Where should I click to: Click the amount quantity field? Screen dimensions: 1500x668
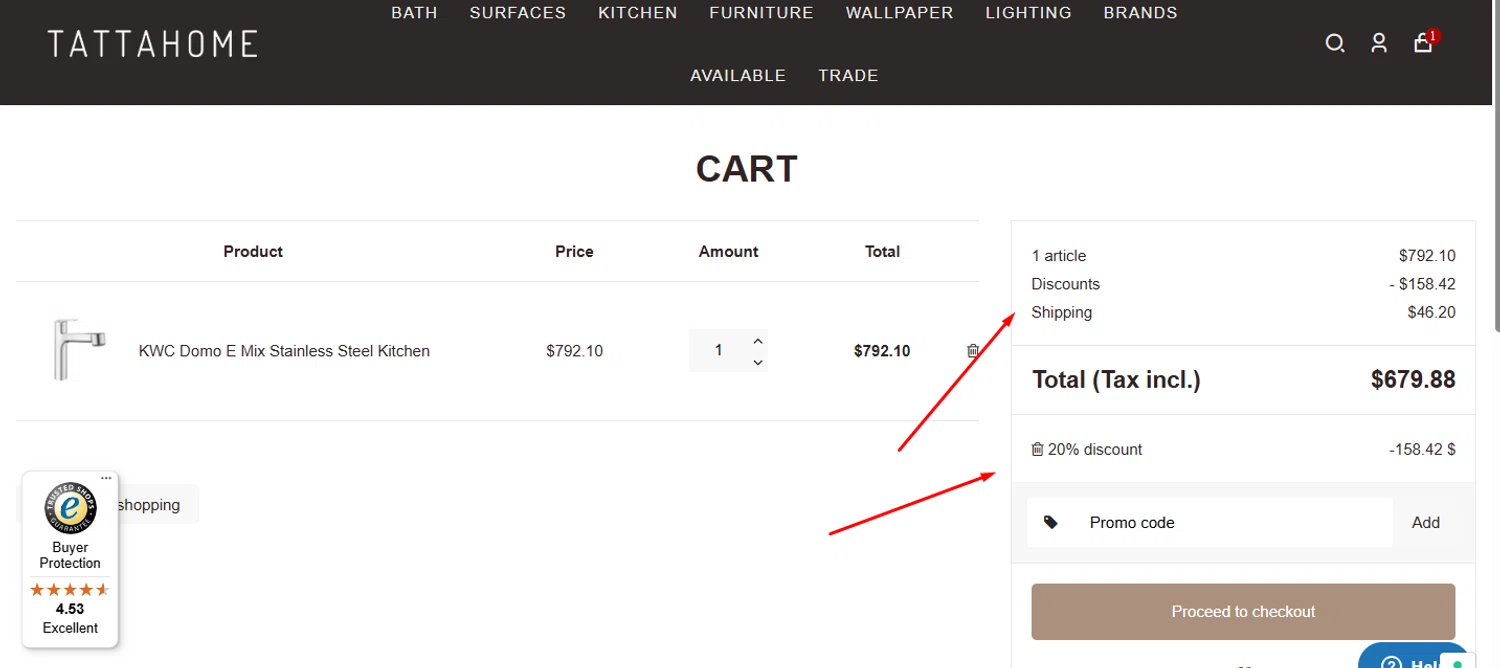[719, 351]
